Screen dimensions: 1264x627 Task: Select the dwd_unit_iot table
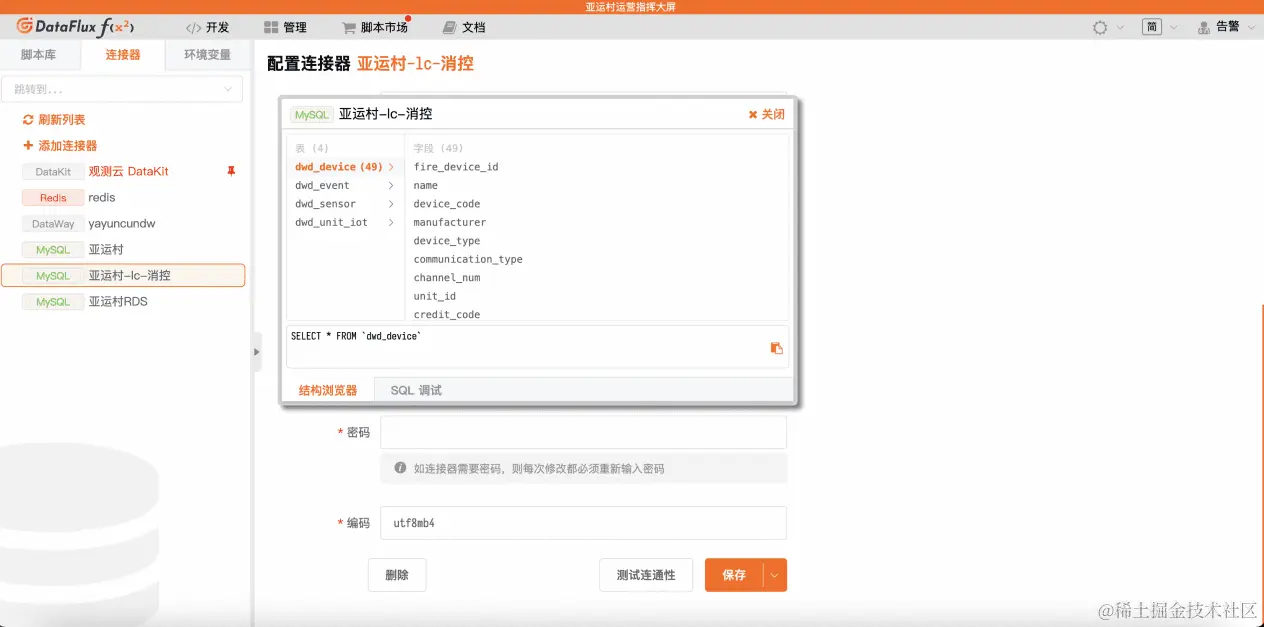pyautogui.click(x=331, y=222)
